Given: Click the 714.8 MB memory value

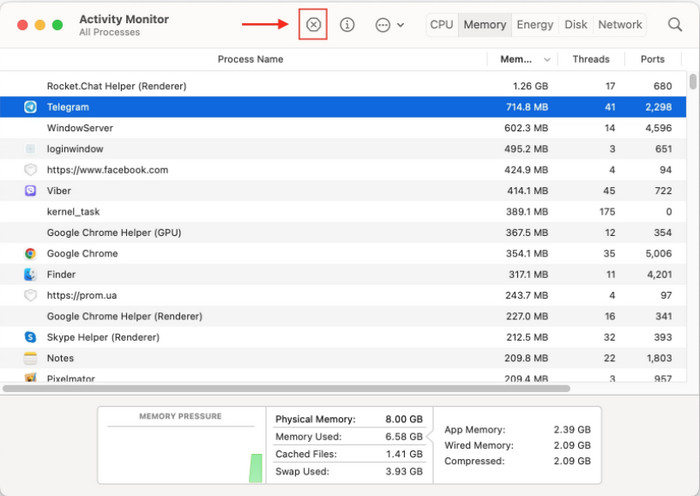Looking at the screenshot, I should click(527, 107).
